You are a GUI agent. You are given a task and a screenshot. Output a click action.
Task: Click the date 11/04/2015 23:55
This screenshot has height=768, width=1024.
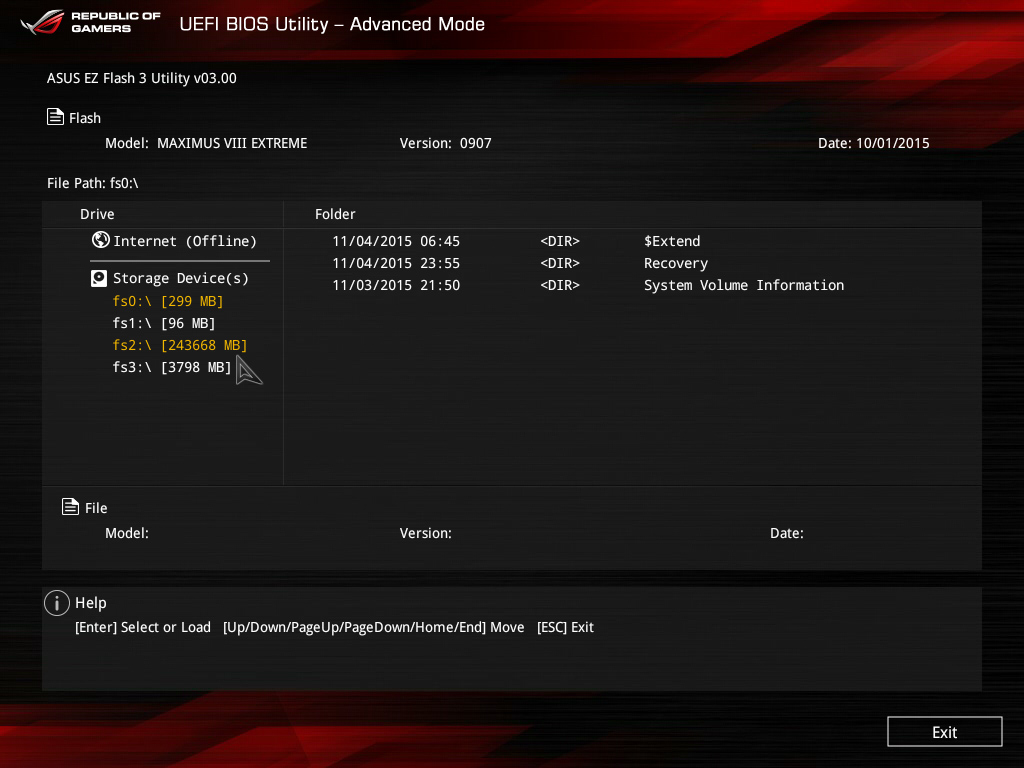(x=396, y=263)
